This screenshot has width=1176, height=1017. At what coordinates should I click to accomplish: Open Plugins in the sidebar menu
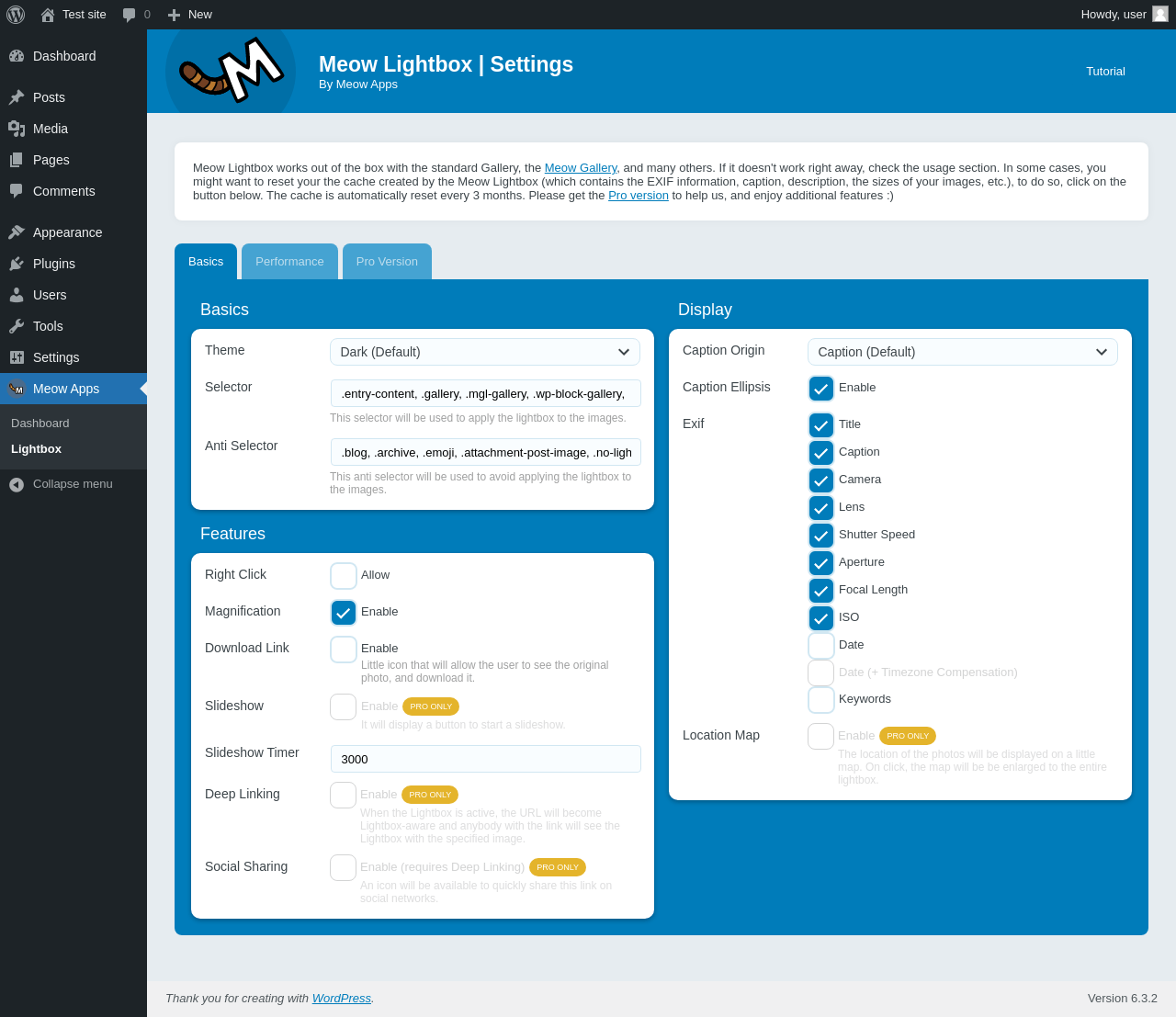(73, 264)
